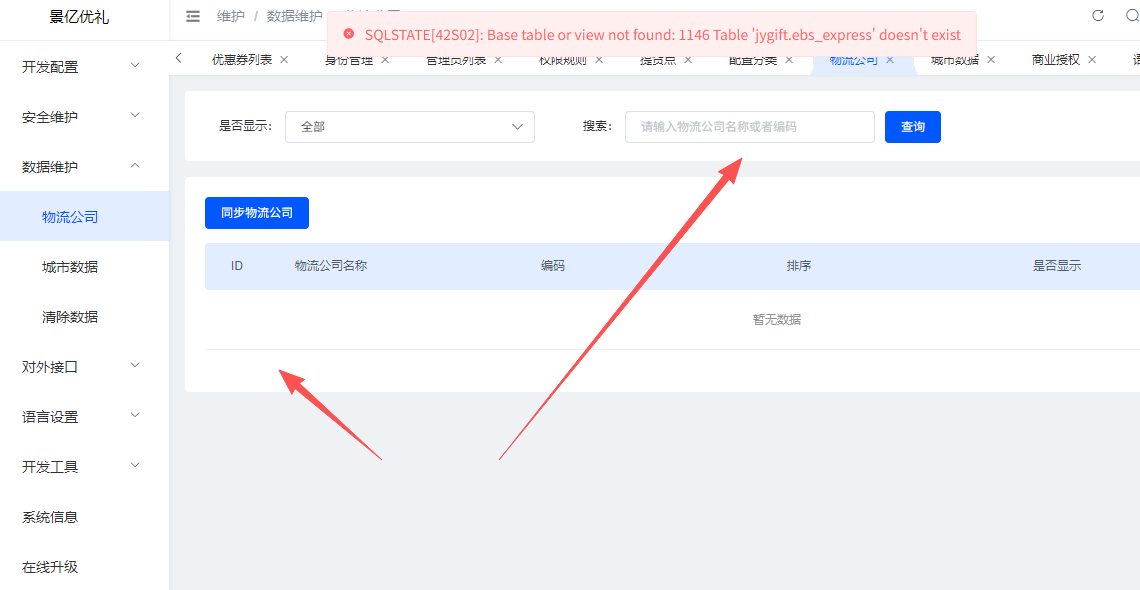1140x590 pixels.
Task: Open 在线升级 in the sidebar
Action: coord(84,567)
